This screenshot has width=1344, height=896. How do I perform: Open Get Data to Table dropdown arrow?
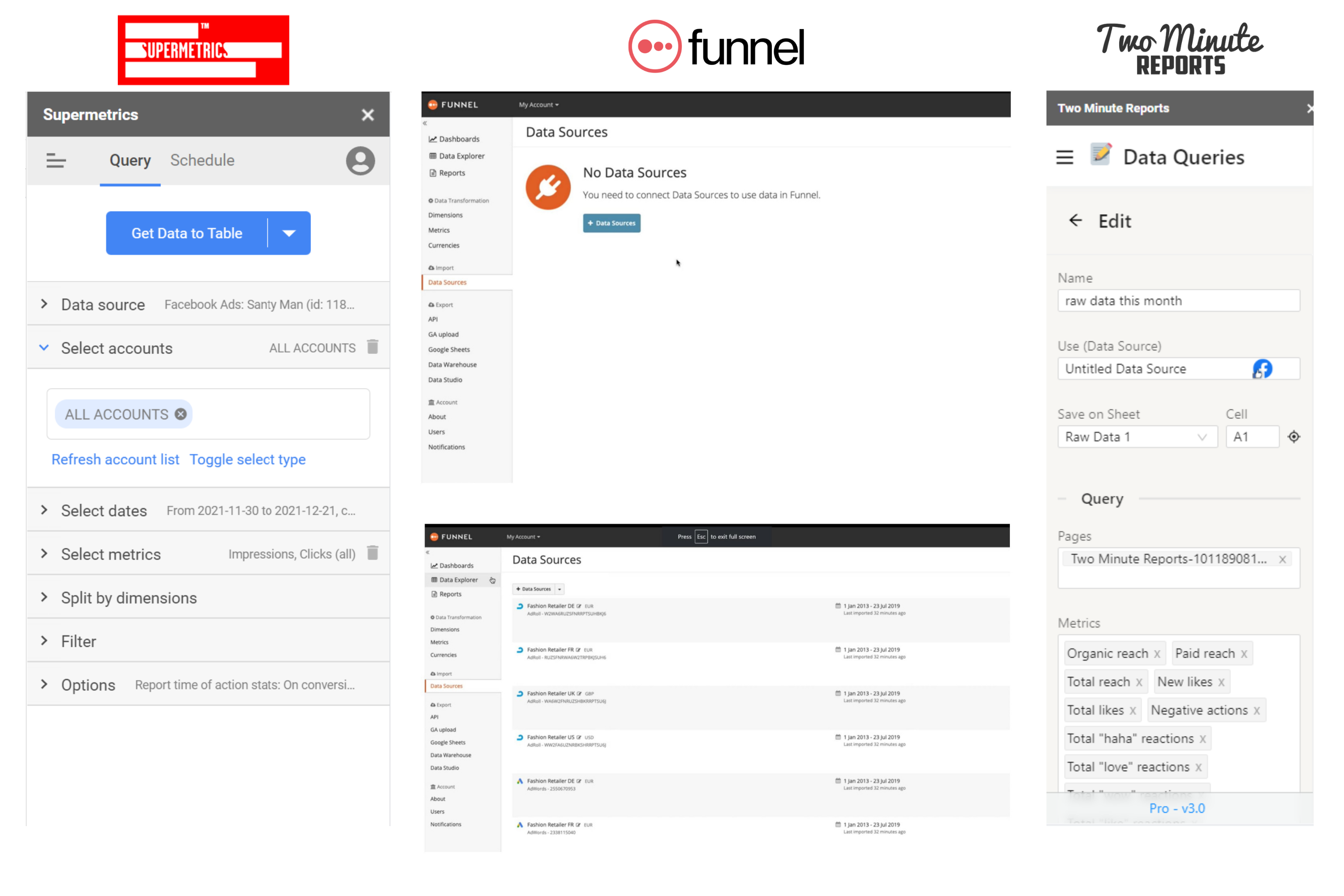(x=289, y=233)
